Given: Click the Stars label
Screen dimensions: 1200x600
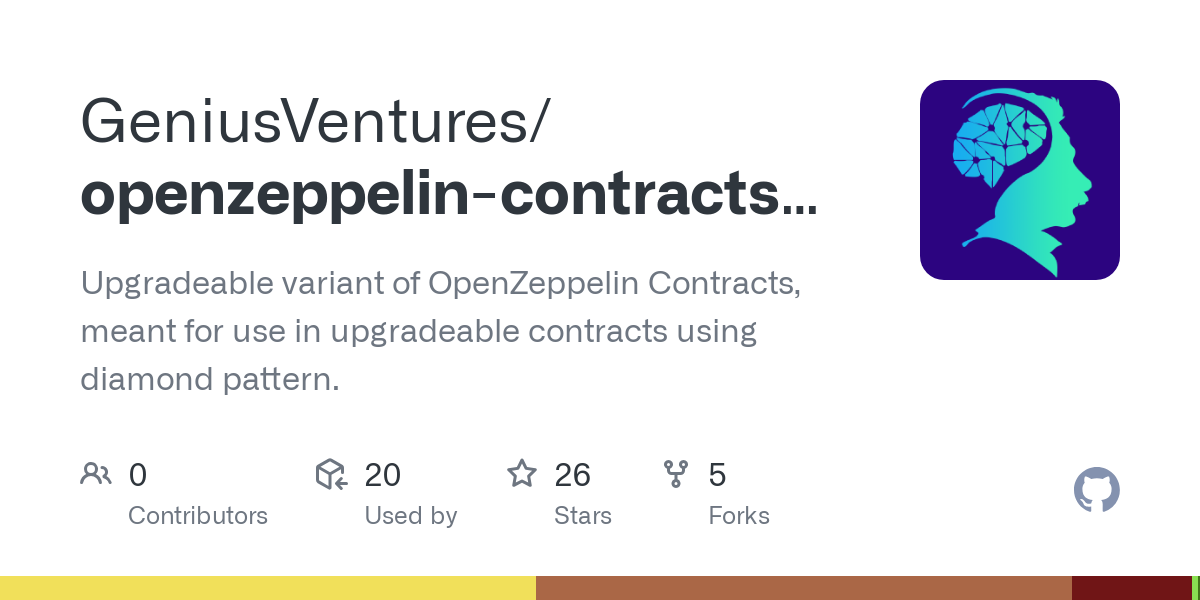Looking at the screenshot, I should [583, 516].
